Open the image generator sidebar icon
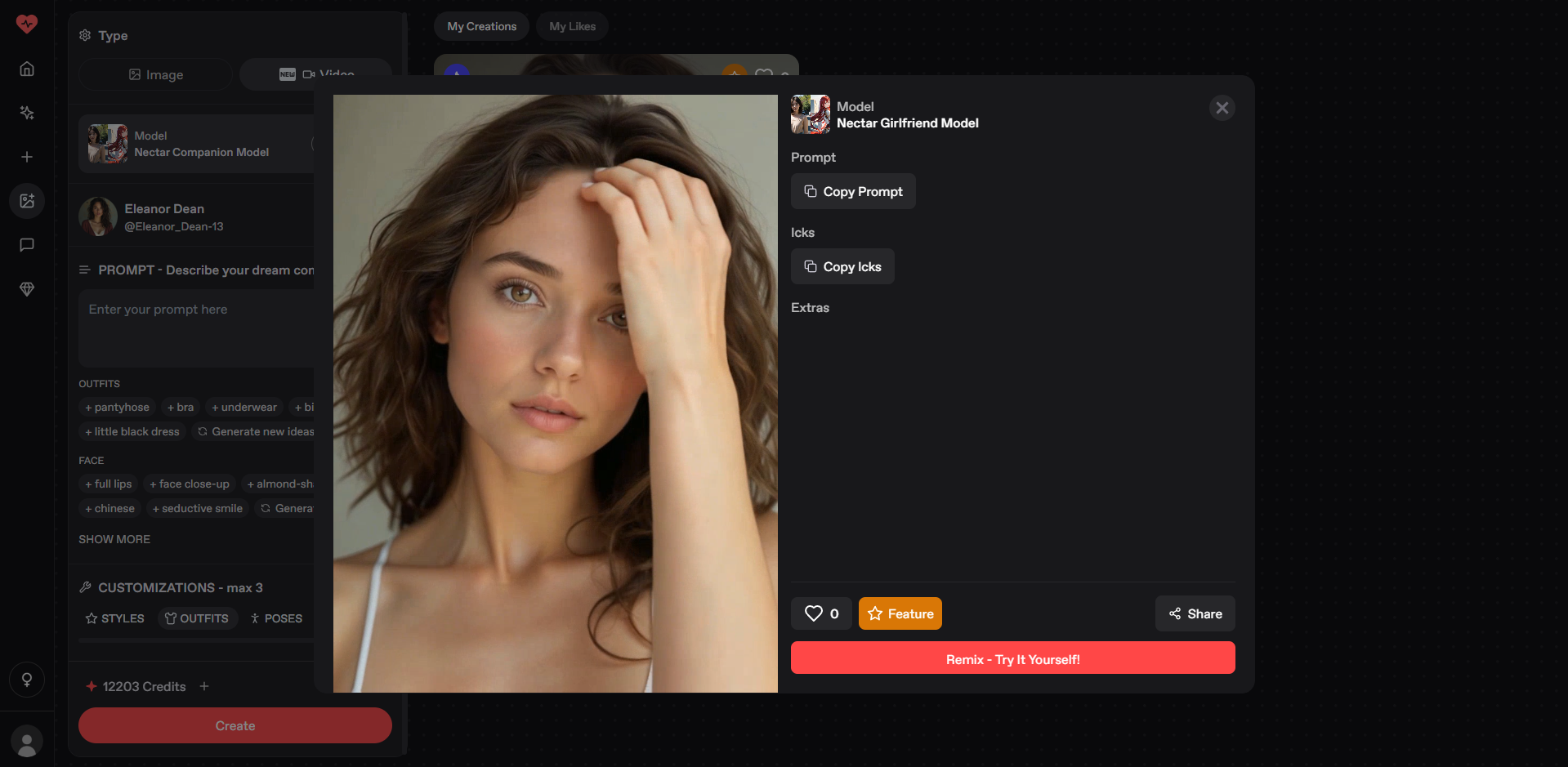This screenshot has height=767, width=1568. pos(27,201)
